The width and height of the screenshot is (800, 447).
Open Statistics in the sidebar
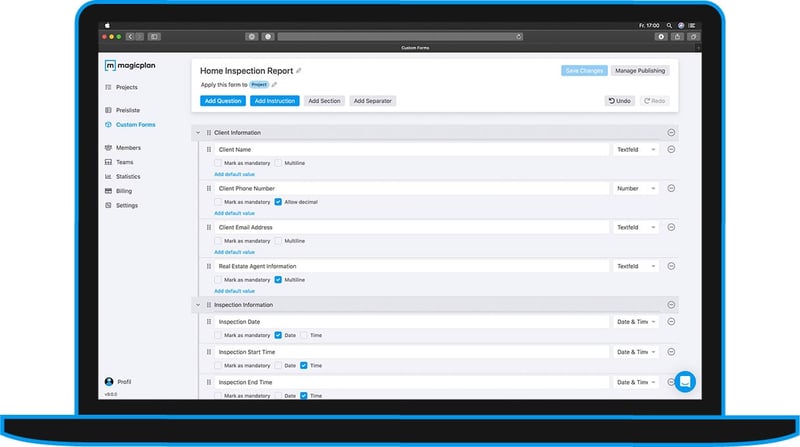(128, 177)
